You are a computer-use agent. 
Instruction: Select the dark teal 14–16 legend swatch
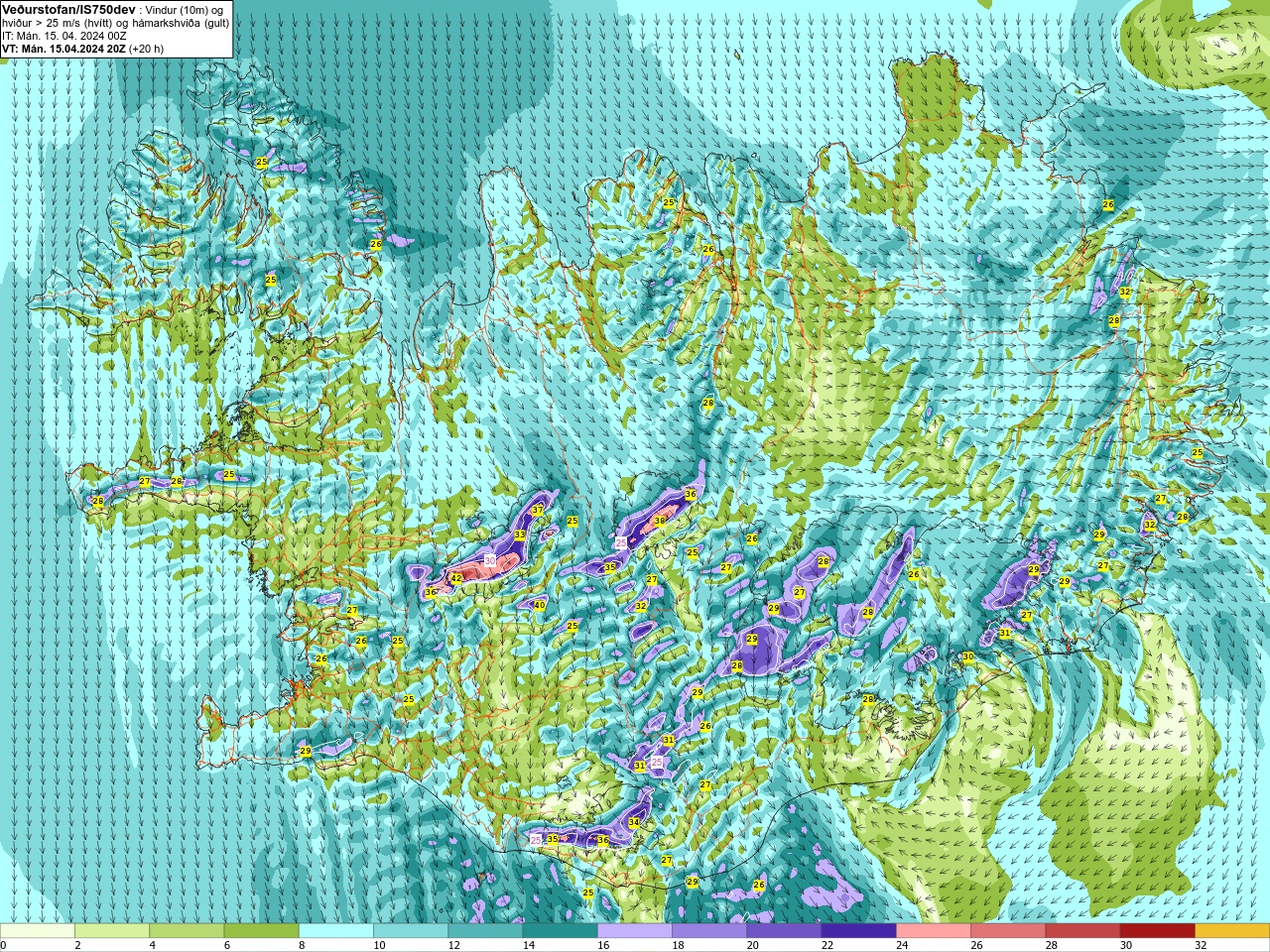coord(560,931)
